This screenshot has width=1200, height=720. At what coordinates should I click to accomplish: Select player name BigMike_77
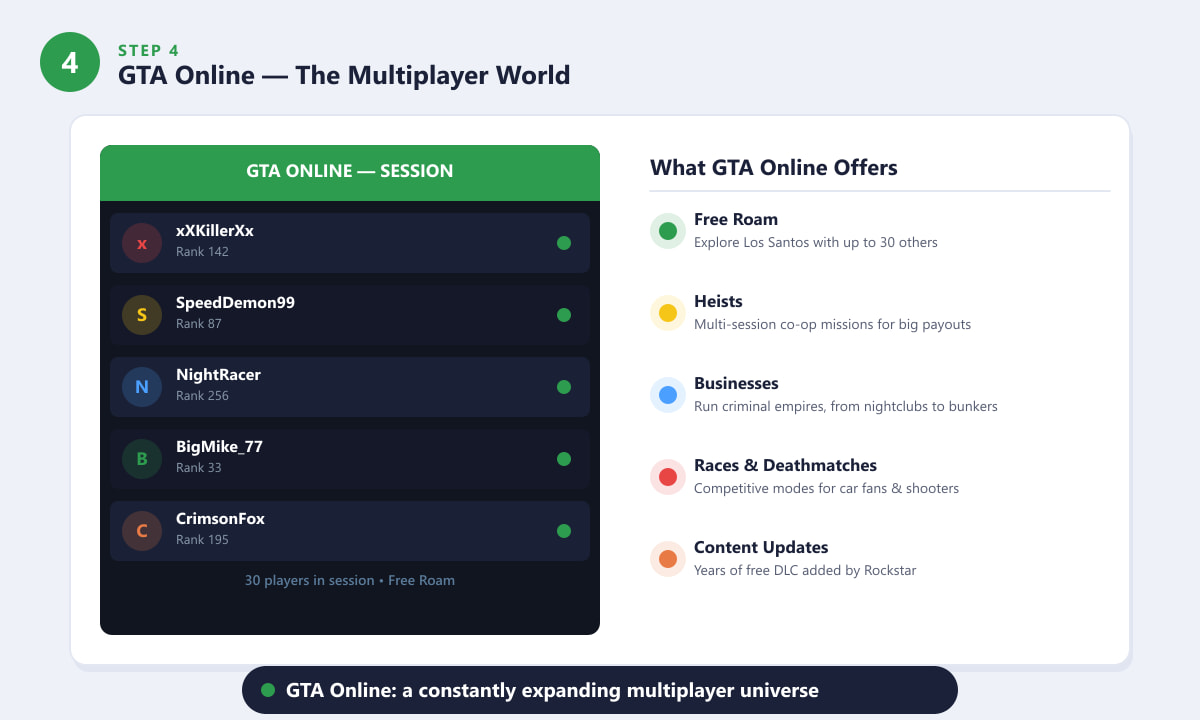point(219,447)
